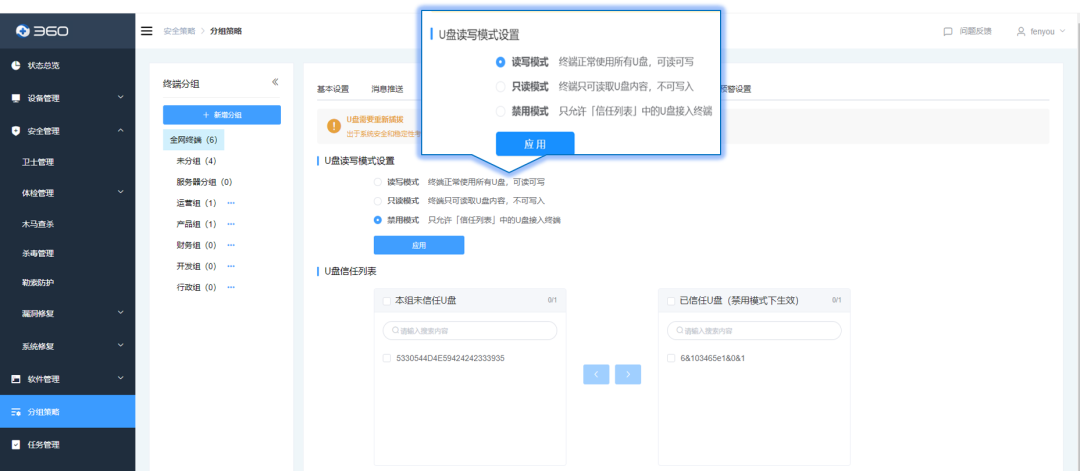The image size is (1080, 471).
Task: Click the 应用 button in the popup
Action: [x=535, y=144]
